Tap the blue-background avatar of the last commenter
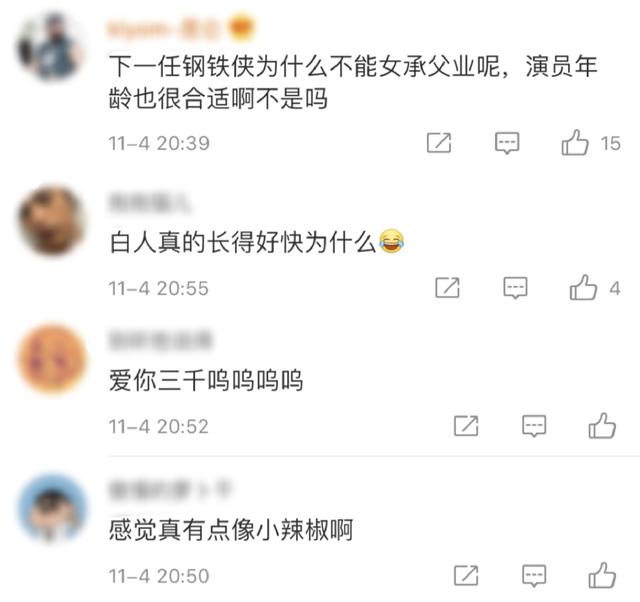640x602 pixels. pos(53,508)
